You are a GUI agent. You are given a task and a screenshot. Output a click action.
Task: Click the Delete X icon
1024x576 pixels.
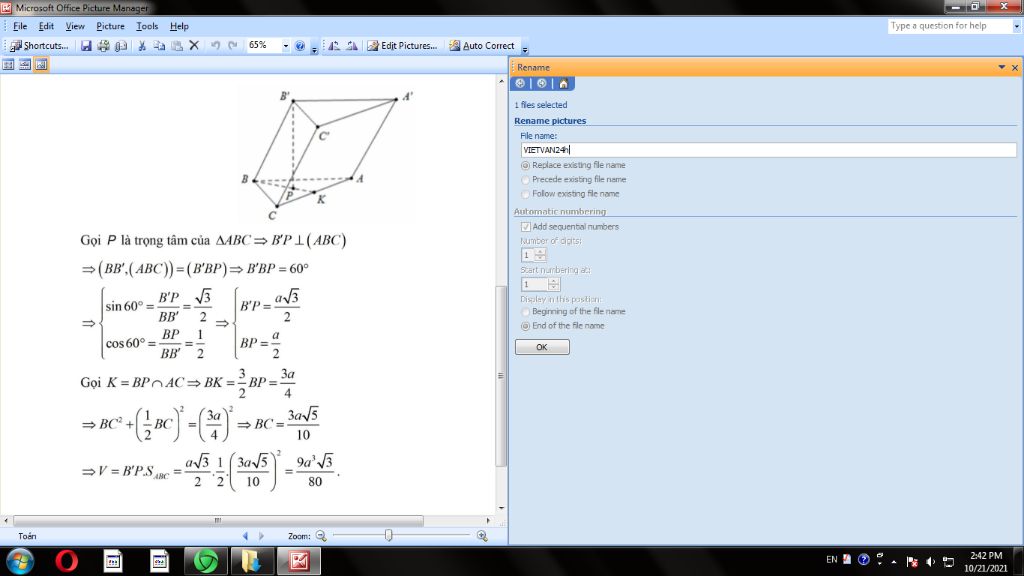pyautogui.click(x=194, y=46)
